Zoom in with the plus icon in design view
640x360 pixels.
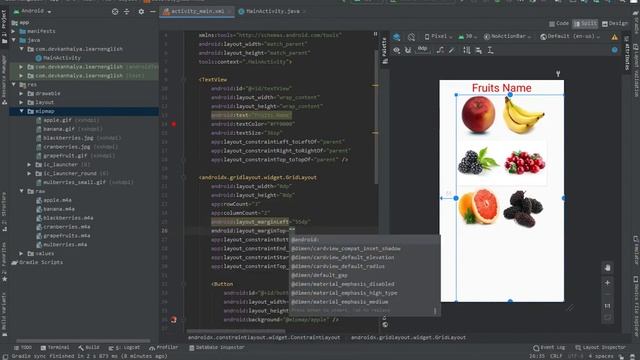click(x=607, y=283)
